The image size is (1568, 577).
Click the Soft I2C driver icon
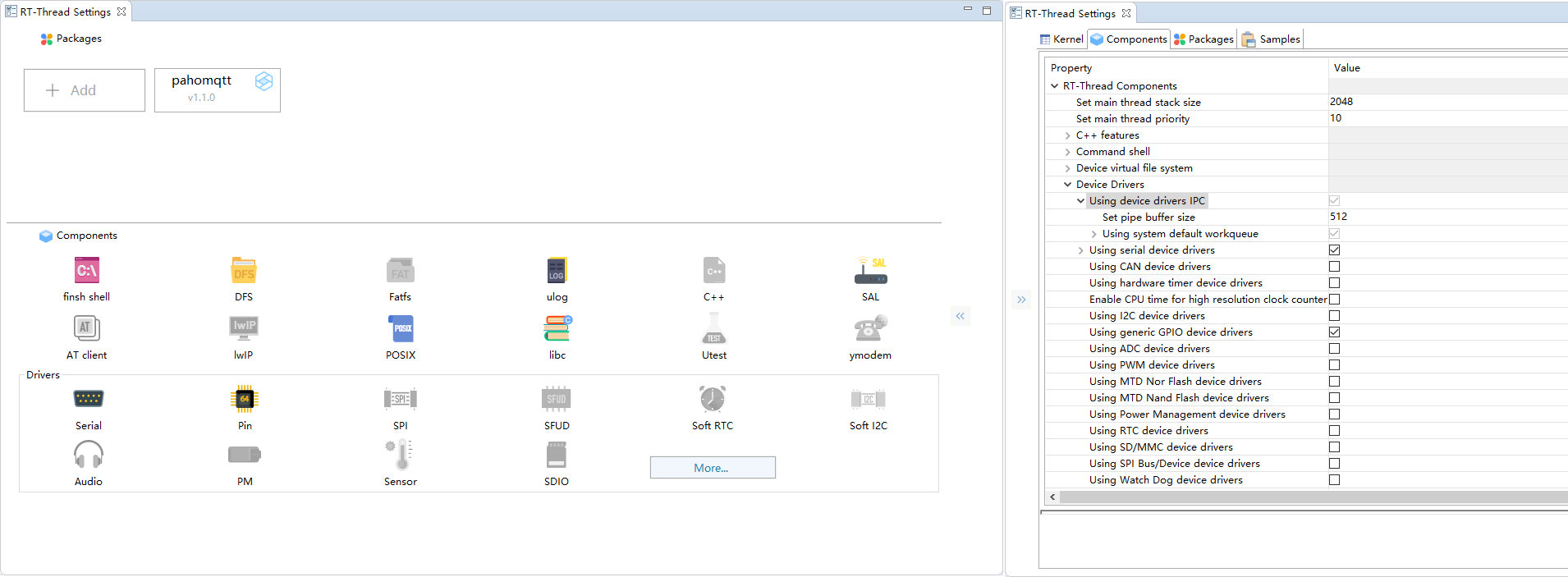[869, 399]
